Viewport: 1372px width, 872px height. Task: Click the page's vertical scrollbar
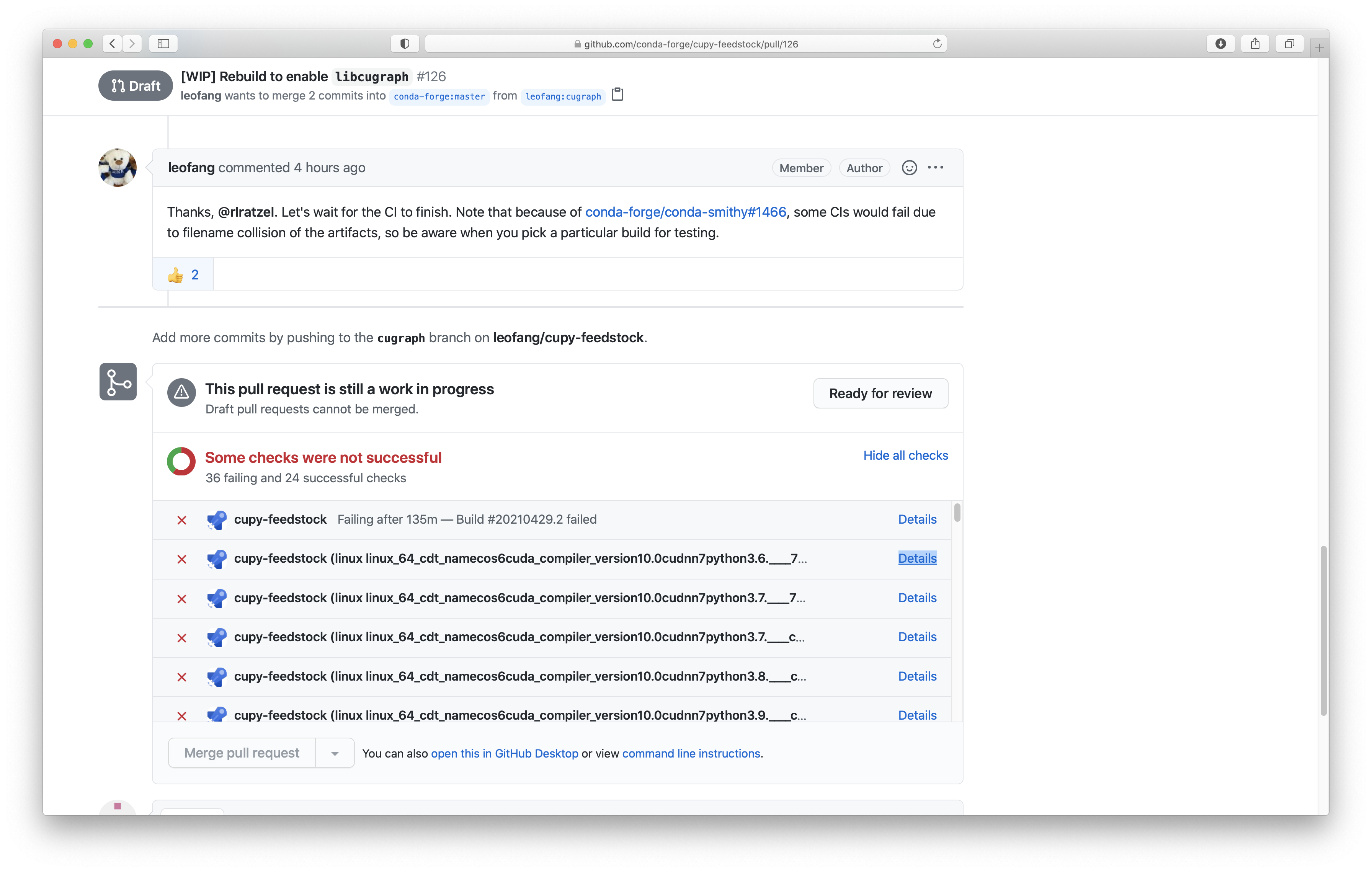(x=1323, y=630)
